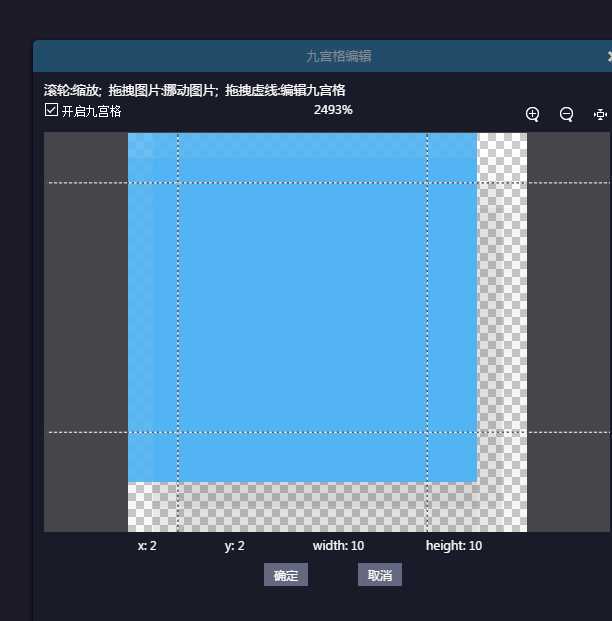Viewport: 612px width, 621px height.
Task: Click the zoom in magnifier icon
Action: click(x=532, y=114)
